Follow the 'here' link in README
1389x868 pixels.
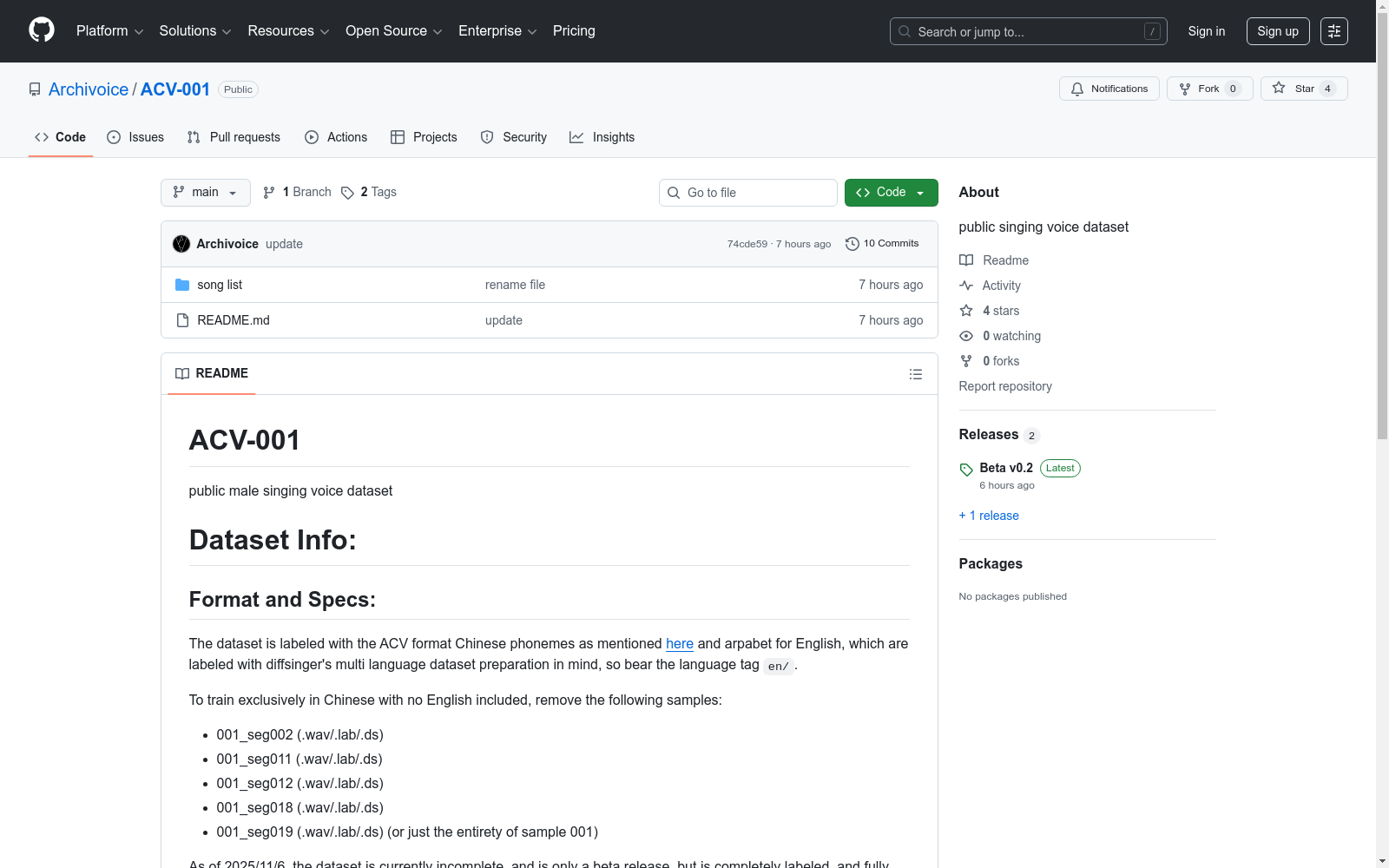pos(680,643)
